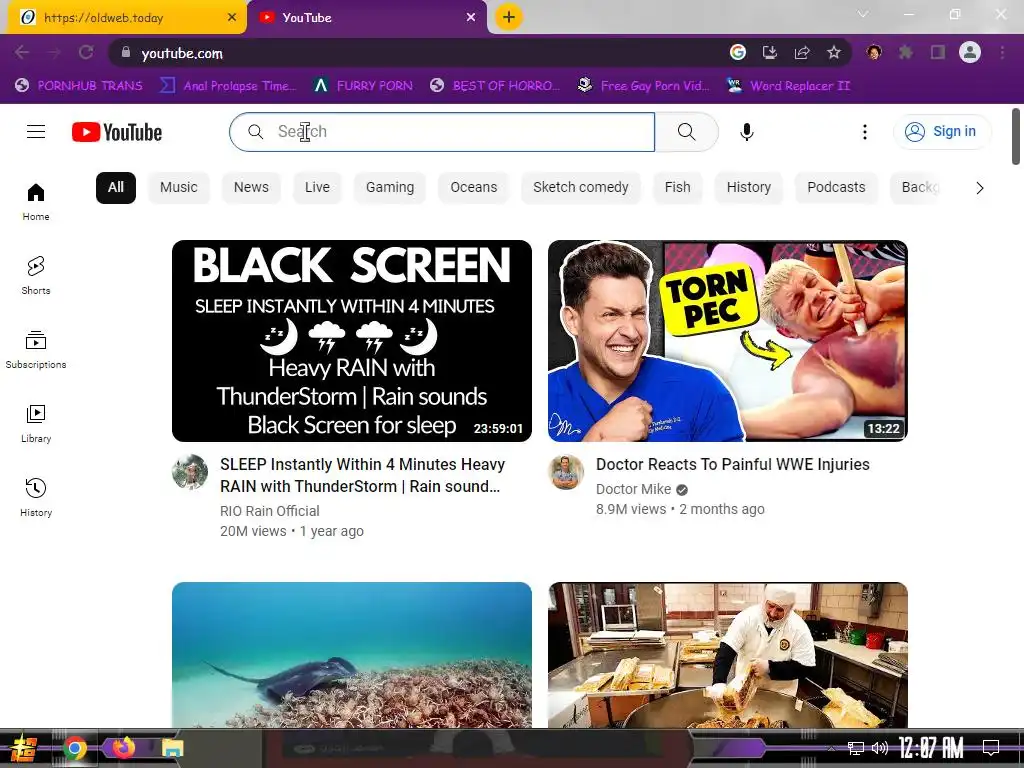Open Torn Pec WWE injuries thumbnail
The height and width of the screenshot is (768, 1024).
(728, 341)
